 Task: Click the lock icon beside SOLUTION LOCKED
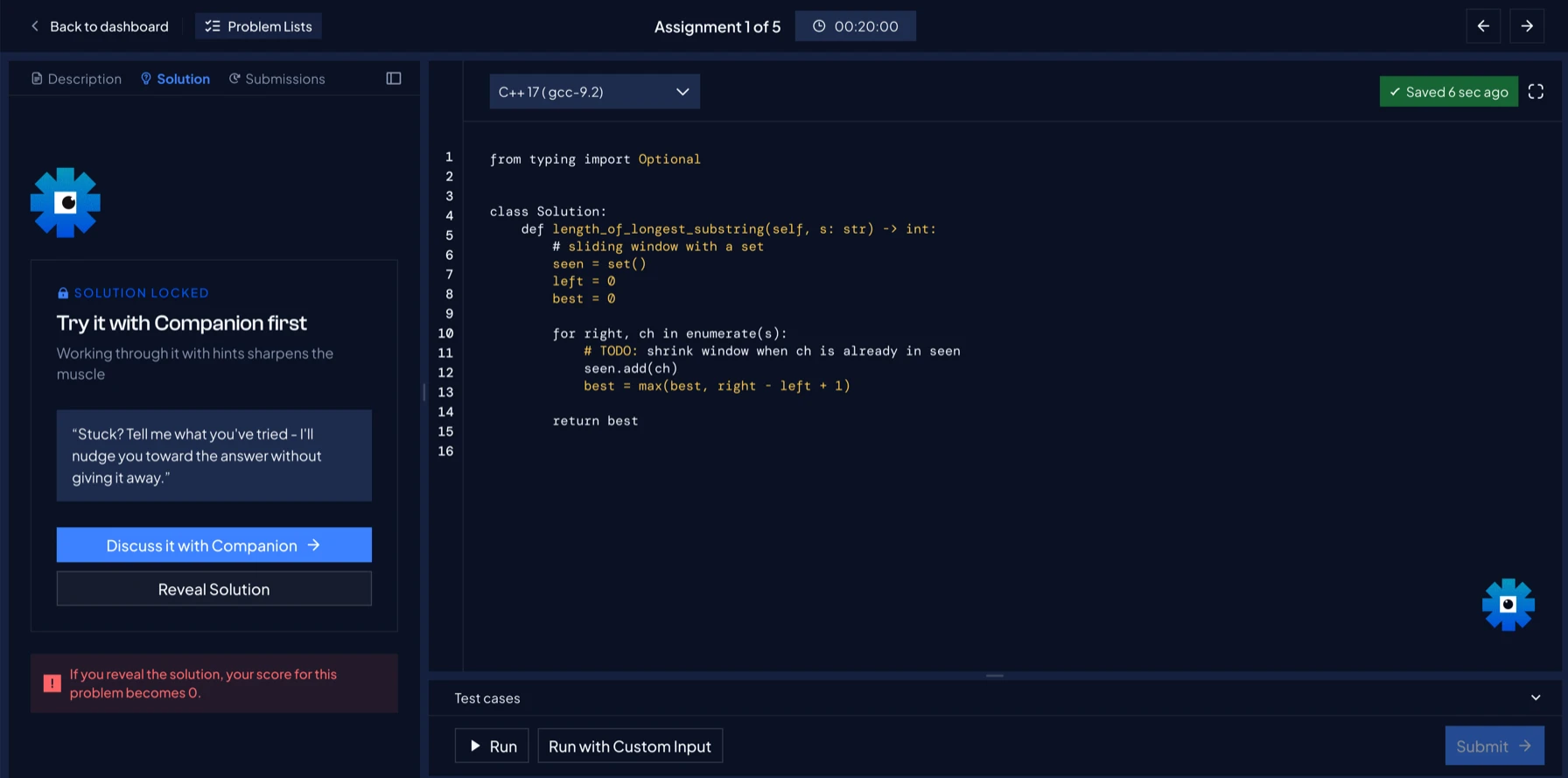pyautogui.click(x=63, y=293)
